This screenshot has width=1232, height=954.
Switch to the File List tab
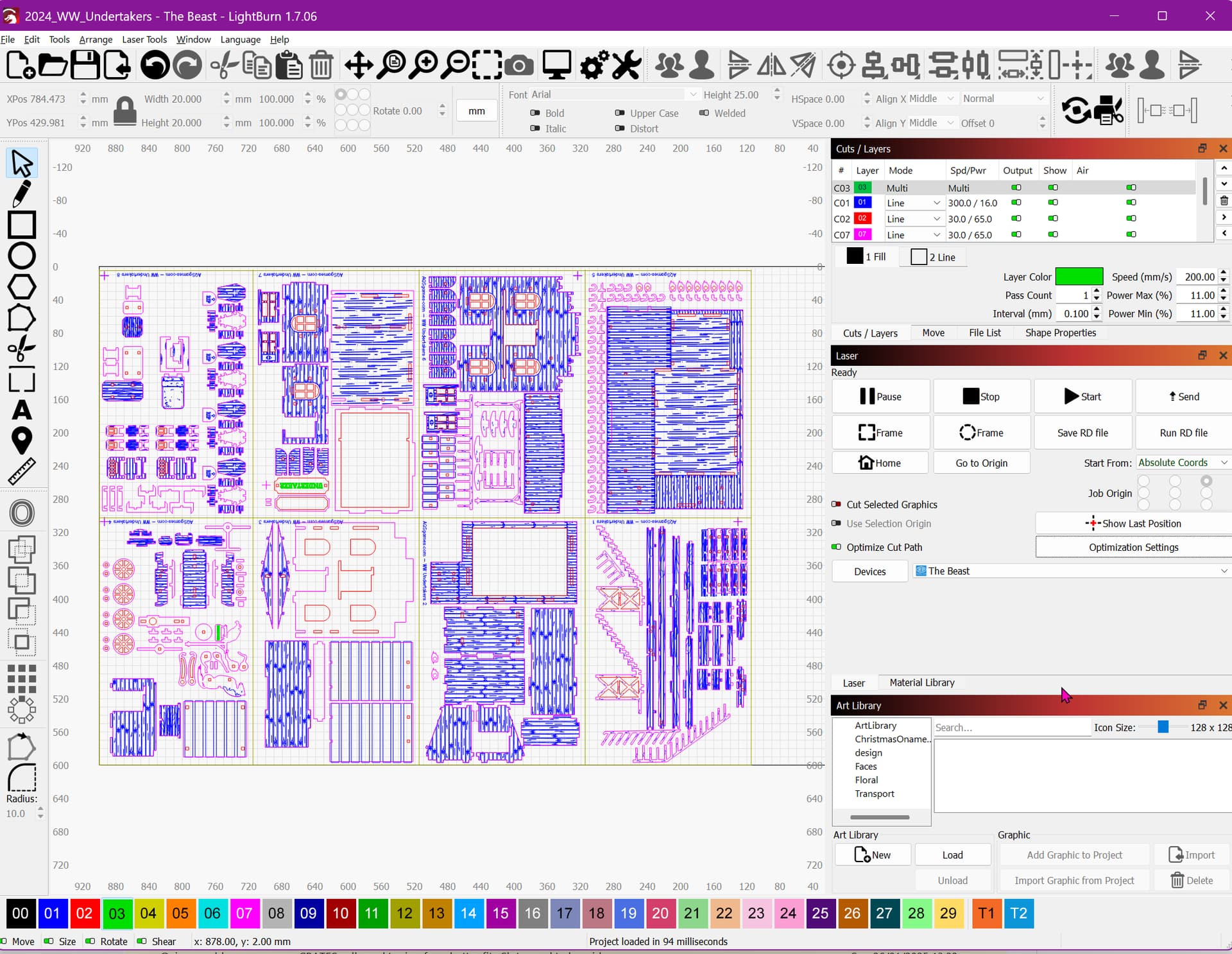click(x=984, y=333)
